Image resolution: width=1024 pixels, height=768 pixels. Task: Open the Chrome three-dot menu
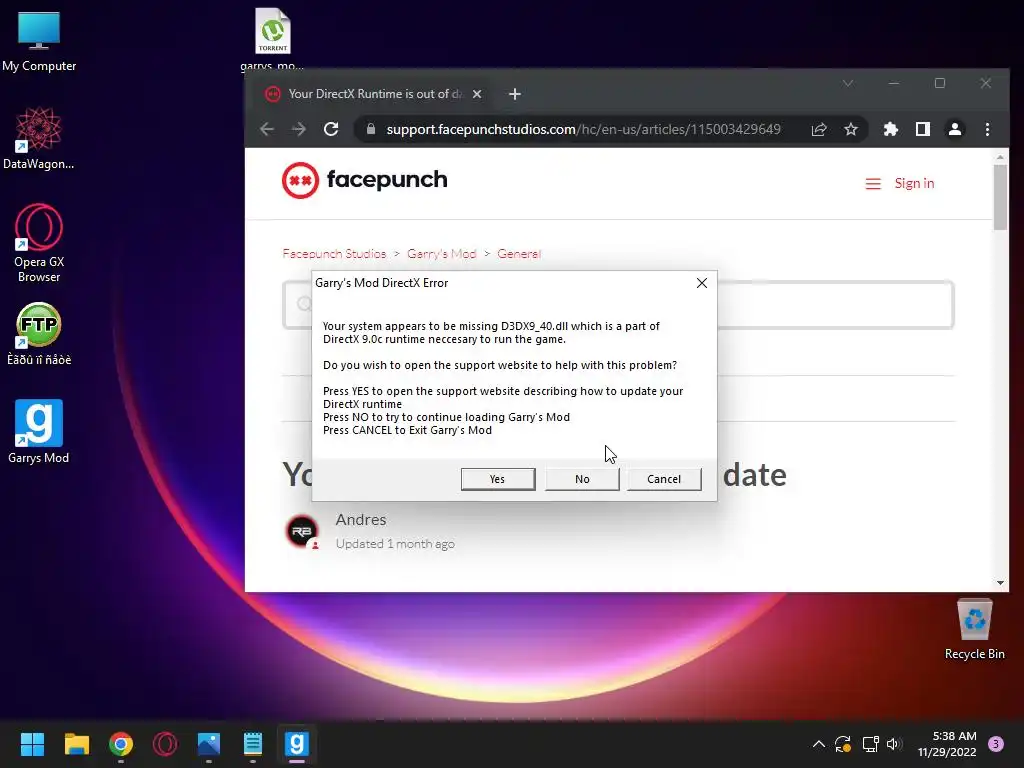(987, 129)
